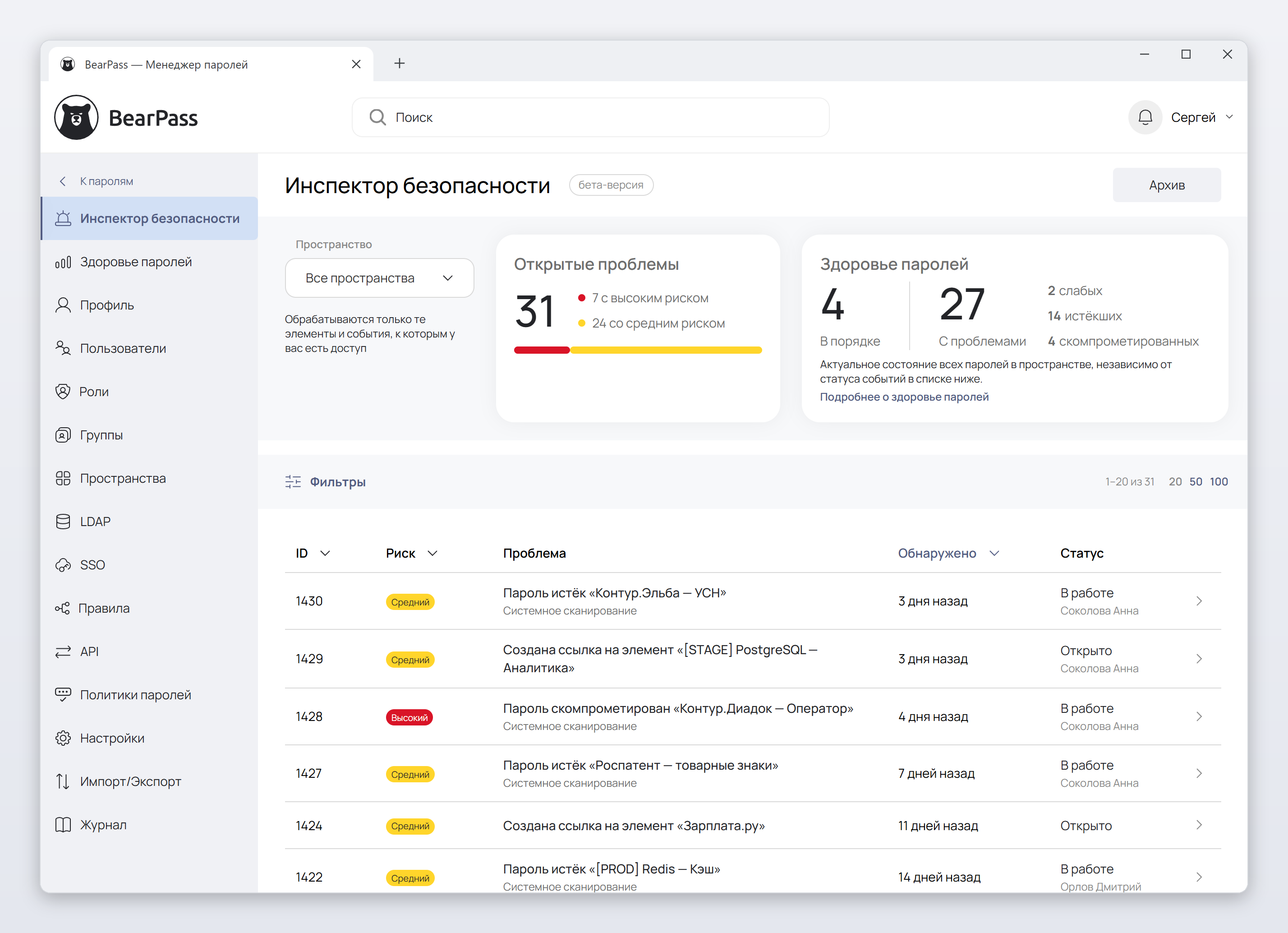
Task: Open a new browser tab
Action: (x=400, y=63)
